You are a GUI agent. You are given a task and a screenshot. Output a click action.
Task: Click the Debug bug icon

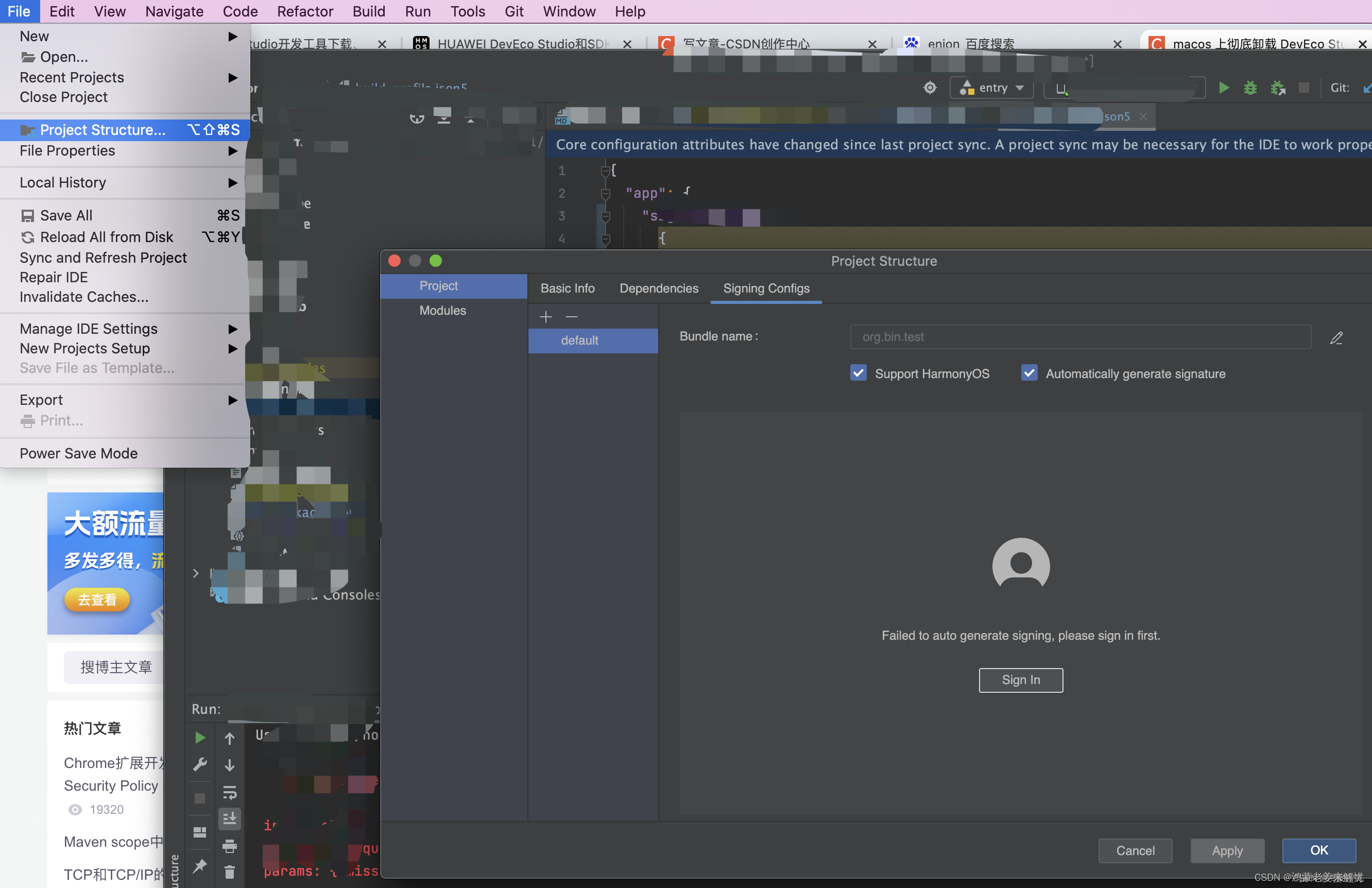[x=1250, y=88]
